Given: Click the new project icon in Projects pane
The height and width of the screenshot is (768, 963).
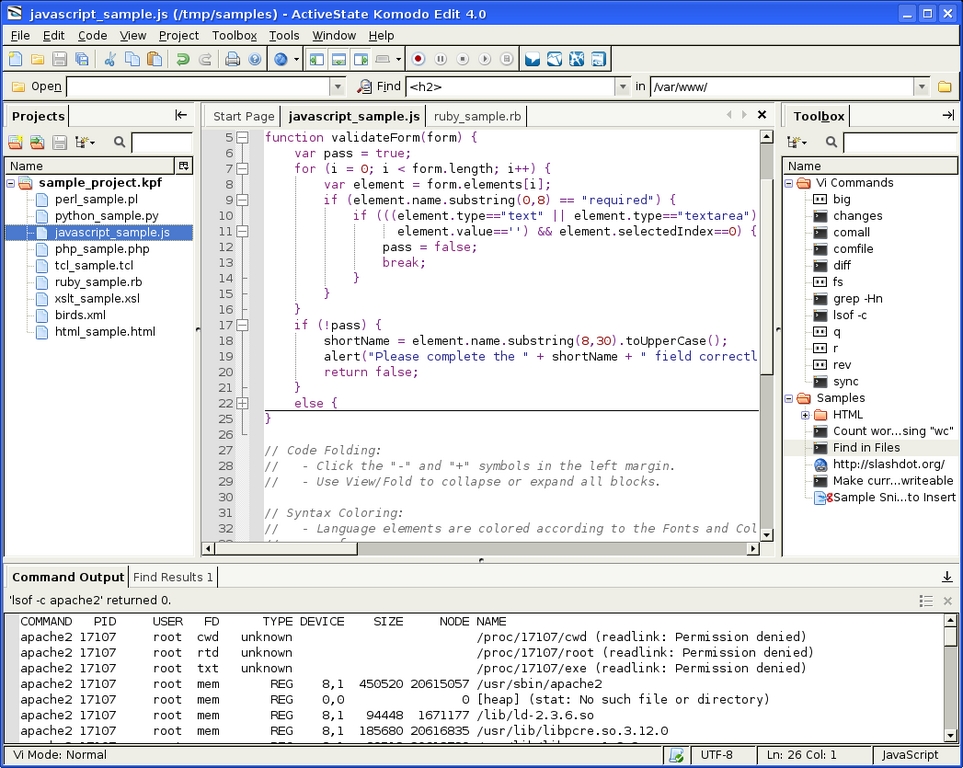Looking at the screenshot, I should point(16,143).
